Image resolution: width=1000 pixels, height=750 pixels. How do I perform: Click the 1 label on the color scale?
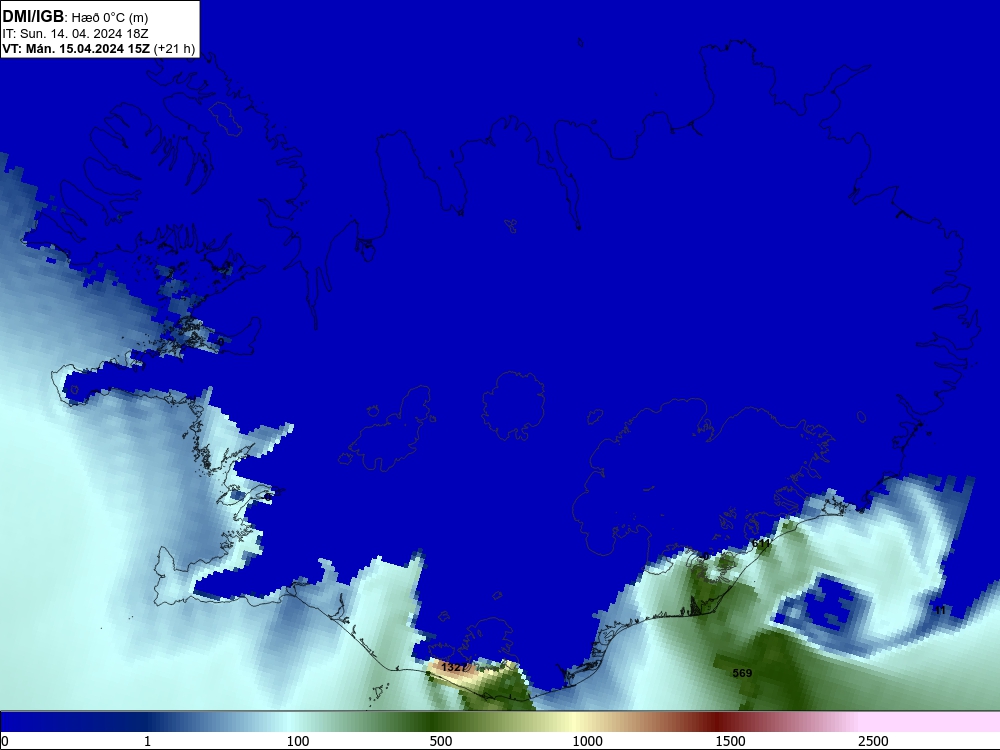(x=147, y=741)
